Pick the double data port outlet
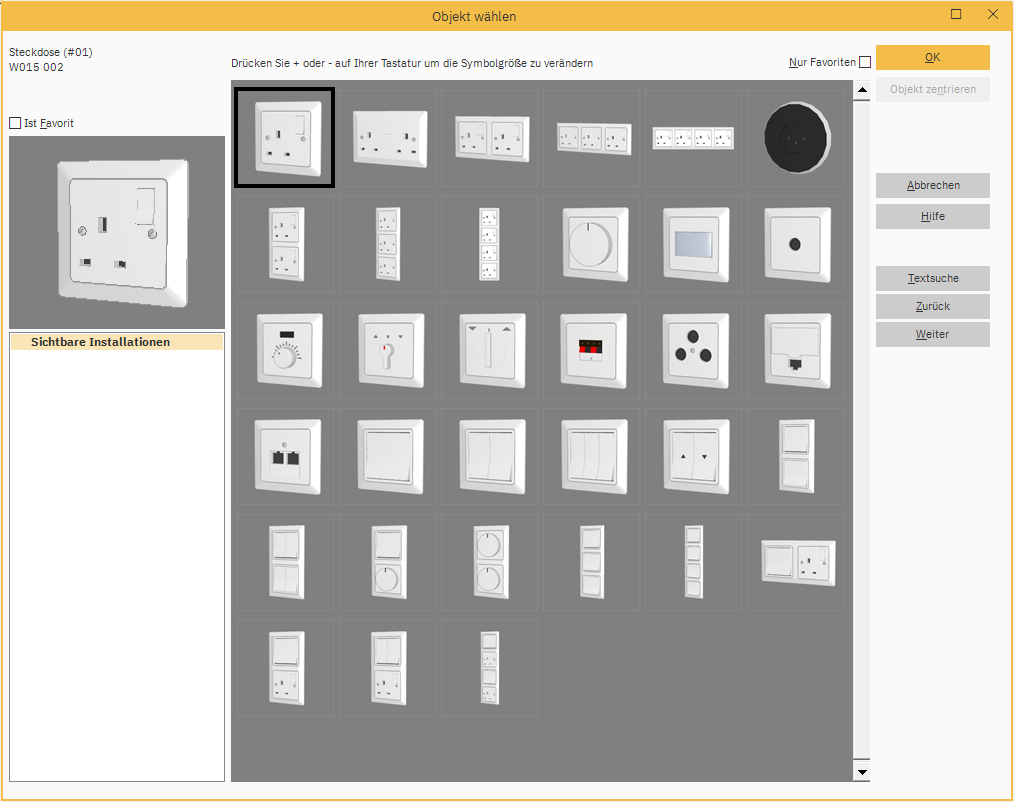Viewport: 1014px width, 802px height. 286,457
